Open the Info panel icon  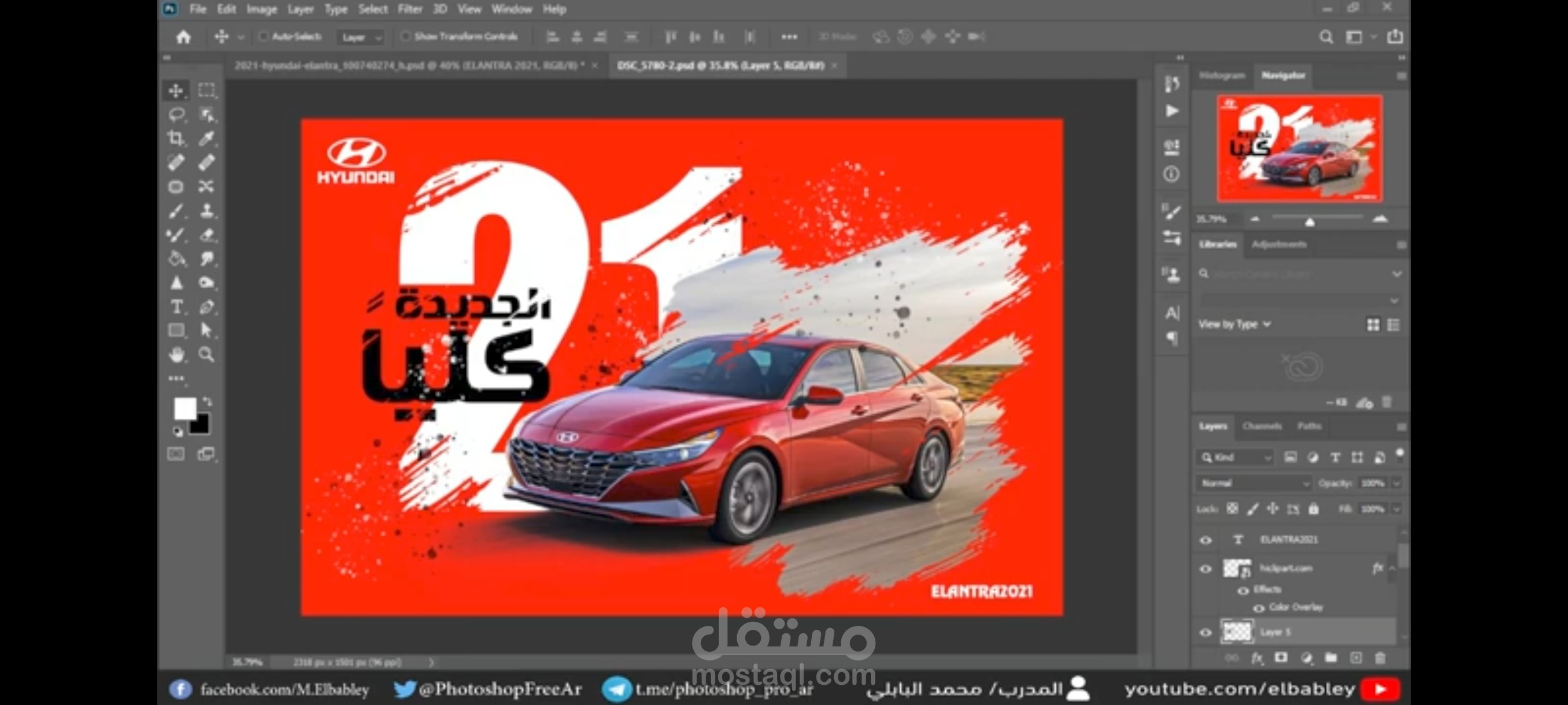[1172, 175]
